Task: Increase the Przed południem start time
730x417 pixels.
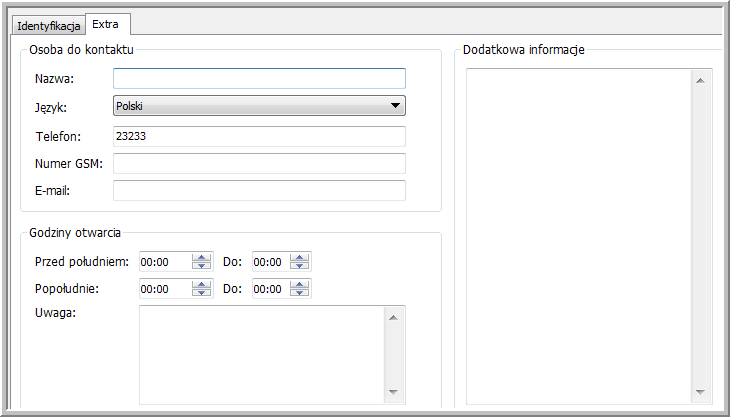Action: coord(202,257)
